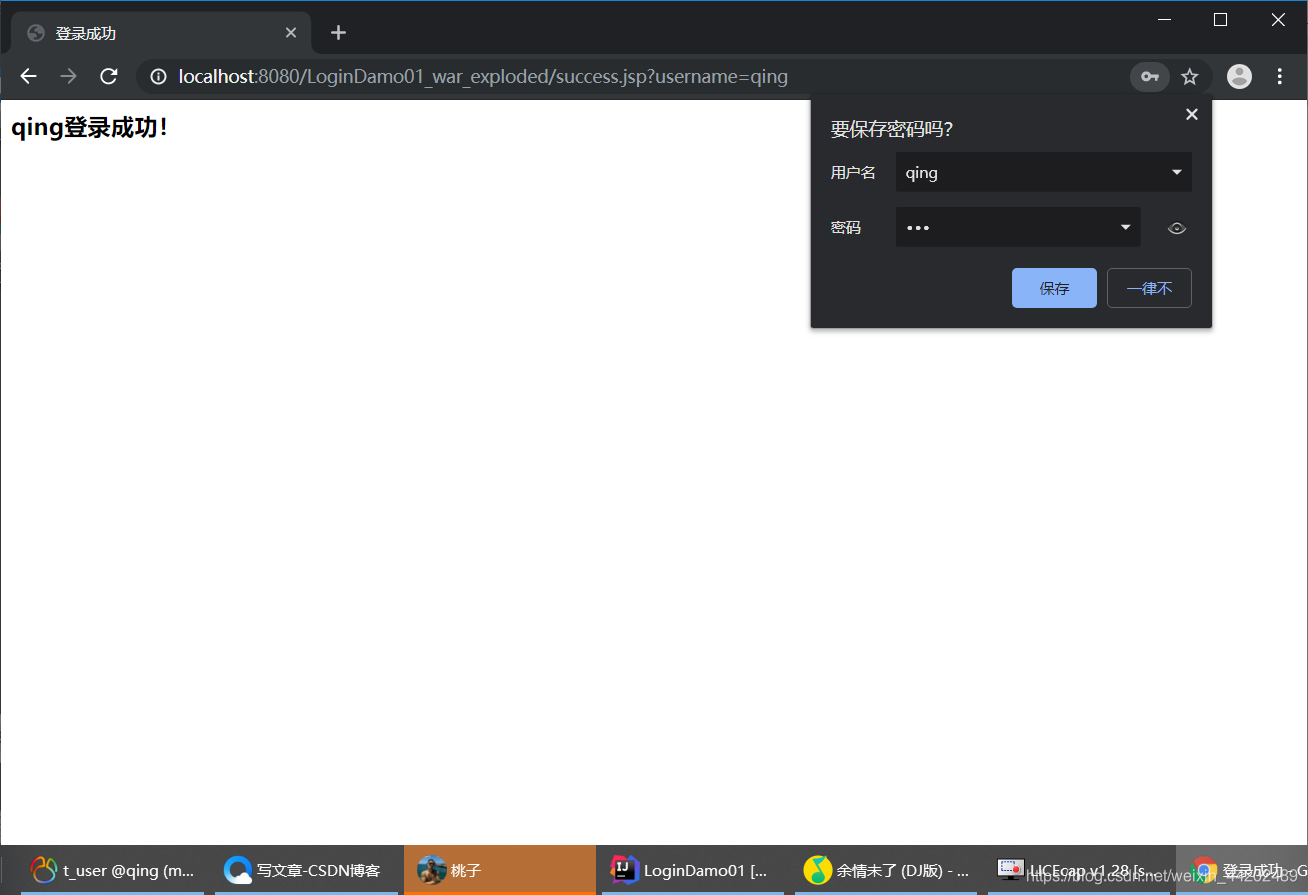Open the Chrome three-dot menu
Screen dimensions: 1308x895
pos(1280,76)
